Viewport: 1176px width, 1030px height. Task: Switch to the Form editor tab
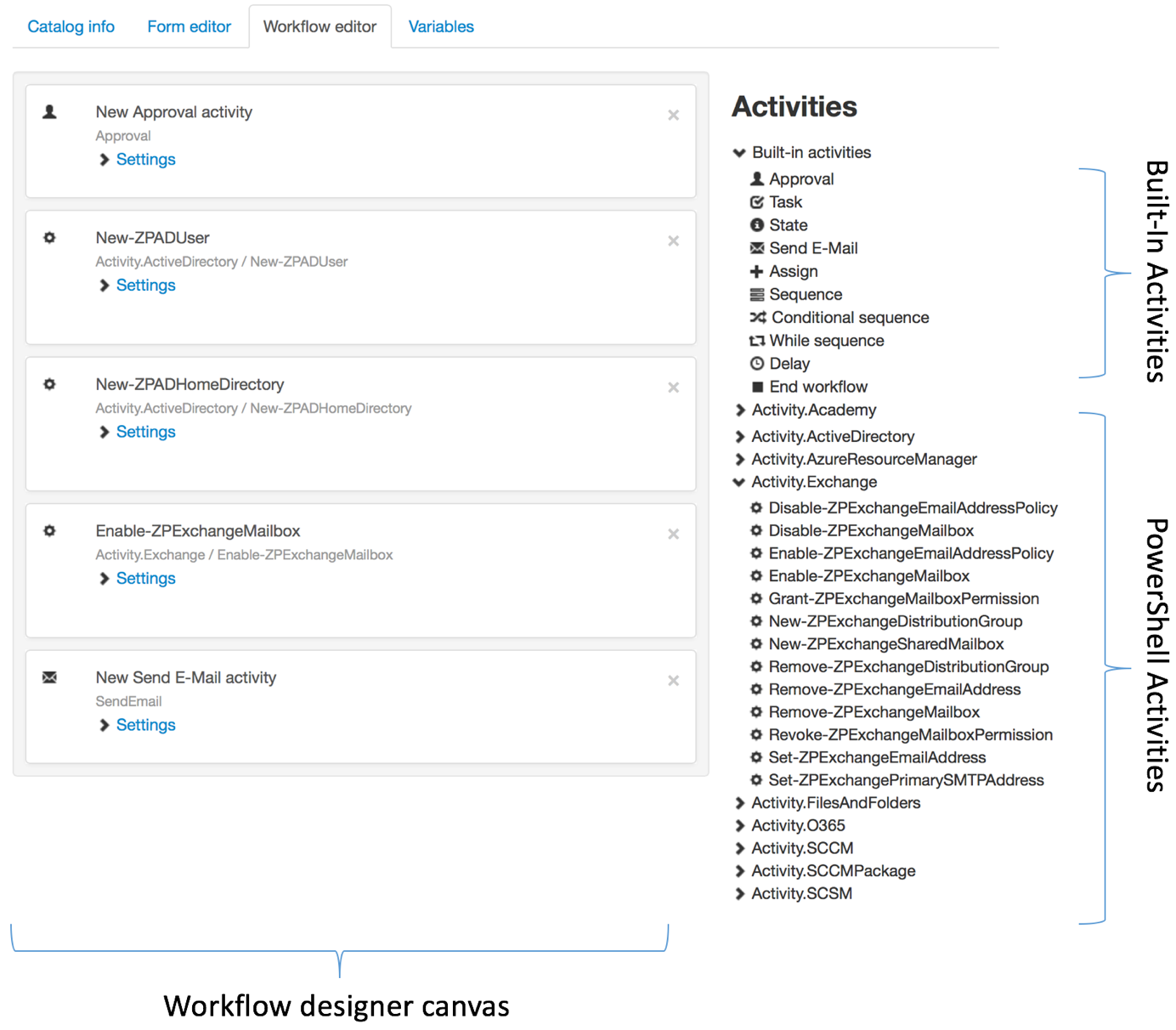pos(189,26)
